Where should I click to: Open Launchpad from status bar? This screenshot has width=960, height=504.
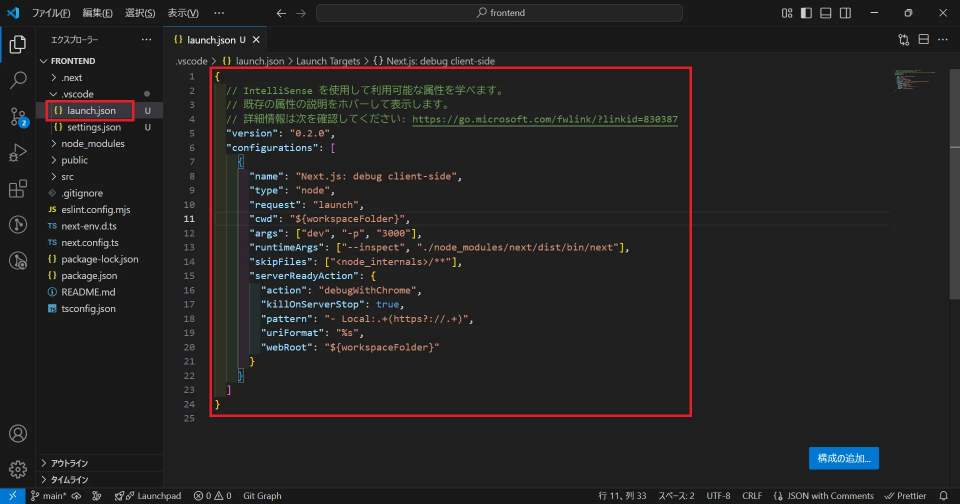[x=148, y=496]
